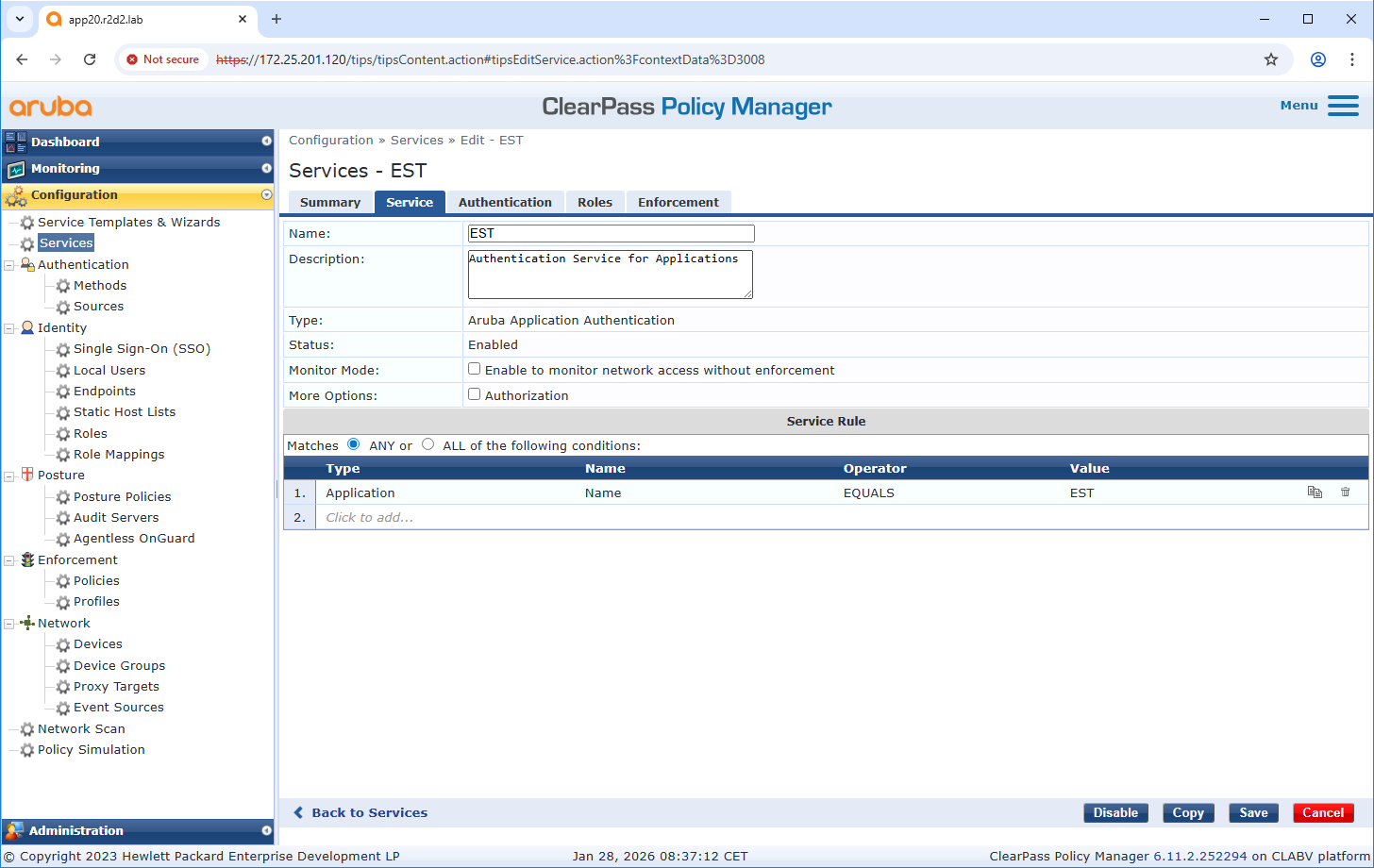
Task: Open the browser profile icon
Action: [1318, 59]
